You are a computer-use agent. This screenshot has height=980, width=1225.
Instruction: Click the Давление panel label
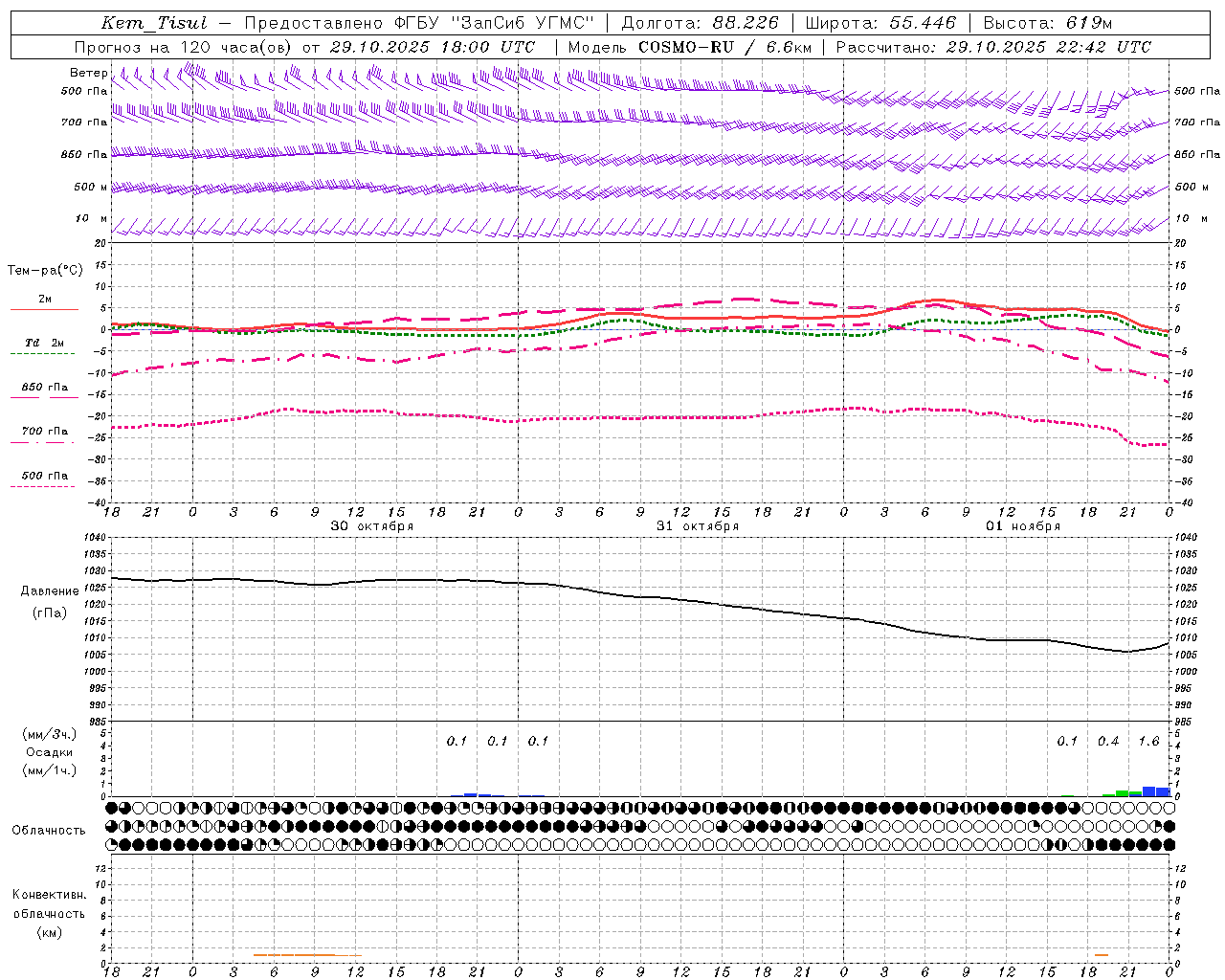[50, 591]
